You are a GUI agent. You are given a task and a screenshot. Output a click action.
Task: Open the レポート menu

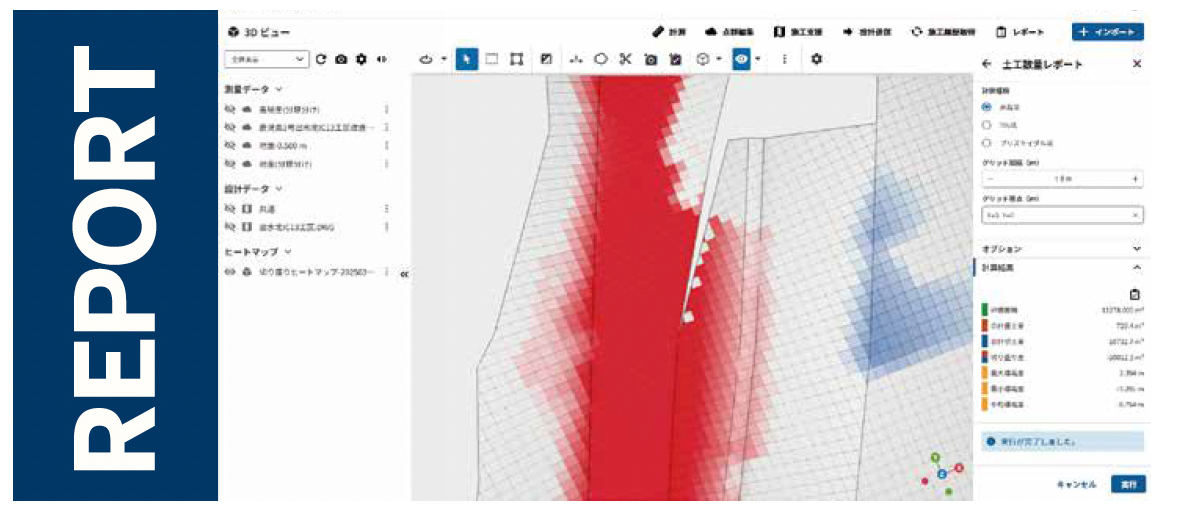[1020, 32]
